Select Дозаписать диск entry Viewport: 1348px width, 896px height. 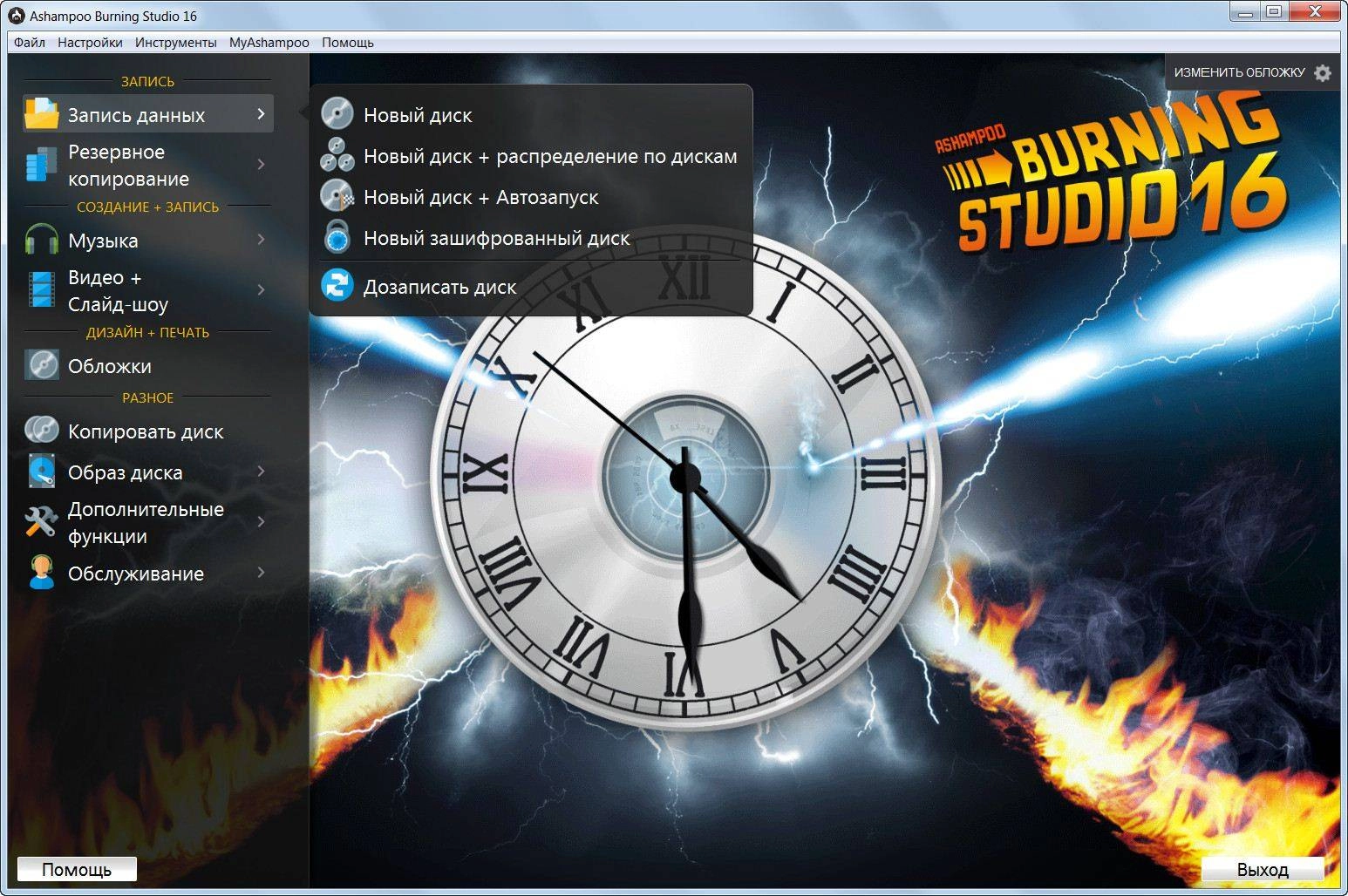click(x=439, y=286)
